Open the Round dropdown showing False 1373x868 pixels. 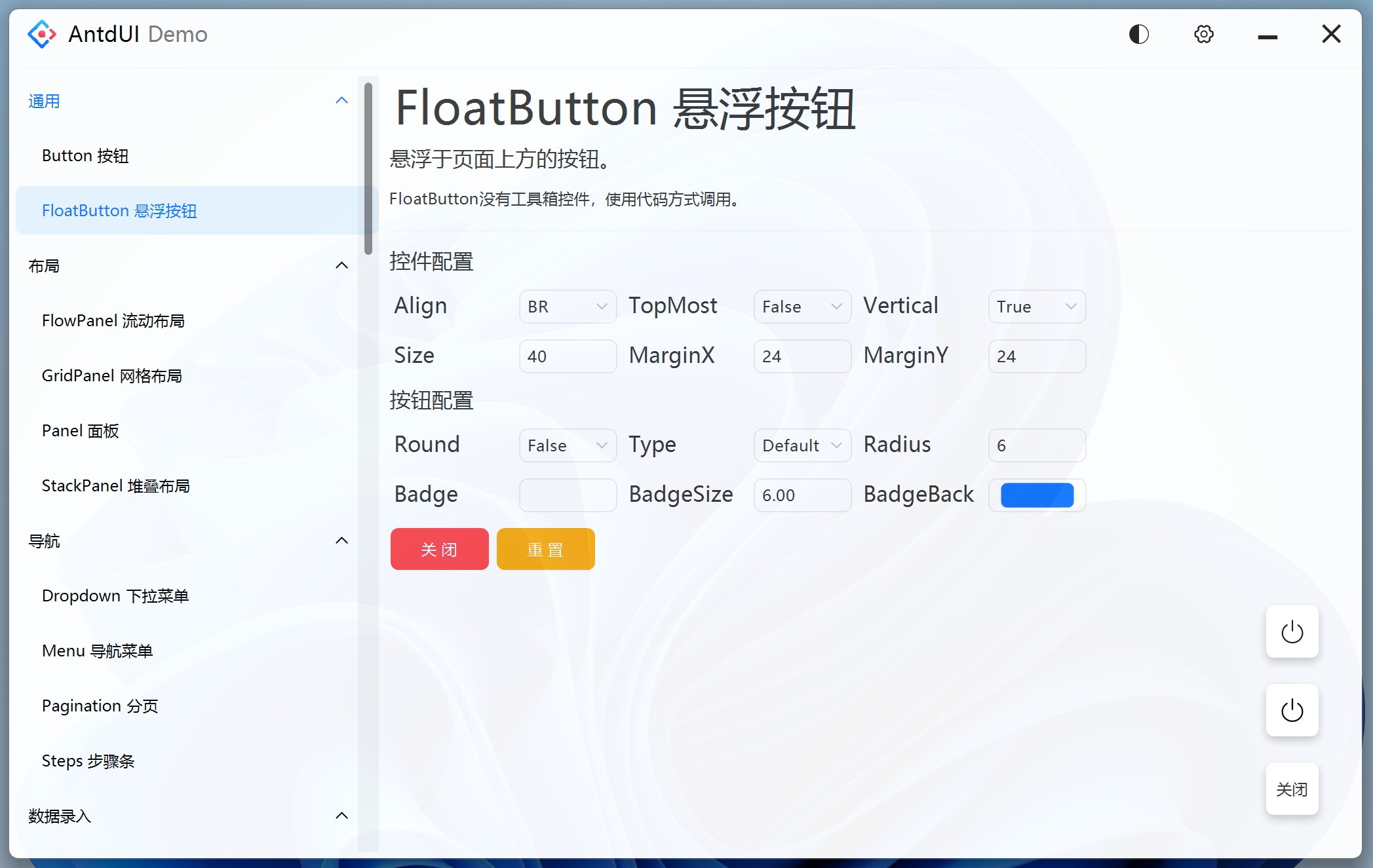tap(568, 445)
